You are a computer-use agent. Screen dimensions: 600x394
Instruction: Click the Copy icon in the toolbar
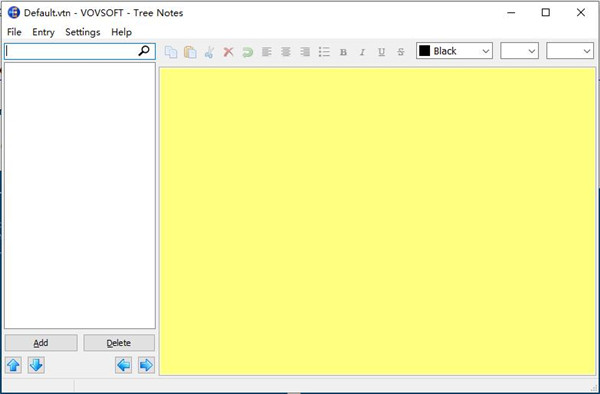(171, 52)
